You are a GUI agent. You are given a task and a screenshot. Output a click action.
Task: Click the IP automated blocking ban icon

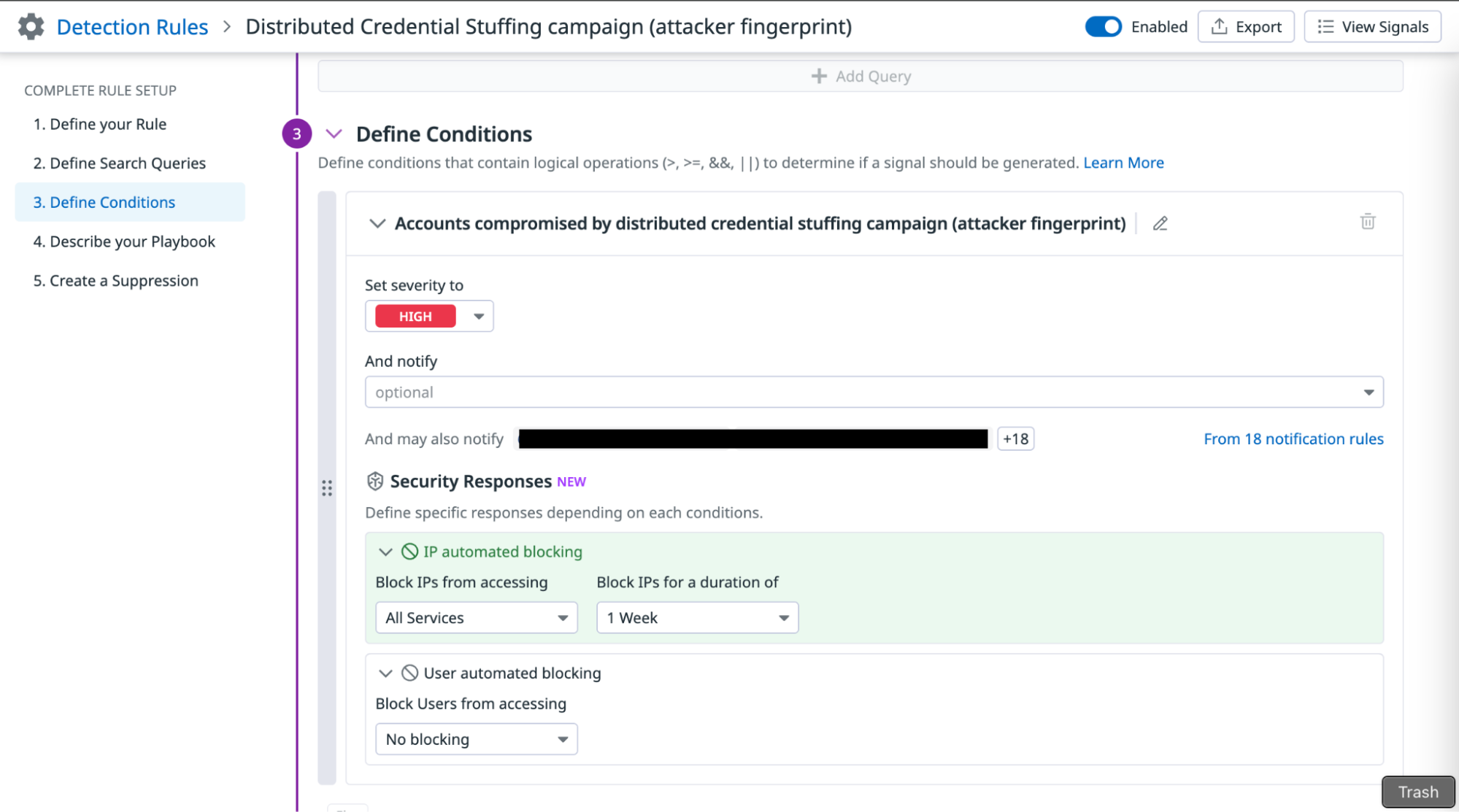410,552
